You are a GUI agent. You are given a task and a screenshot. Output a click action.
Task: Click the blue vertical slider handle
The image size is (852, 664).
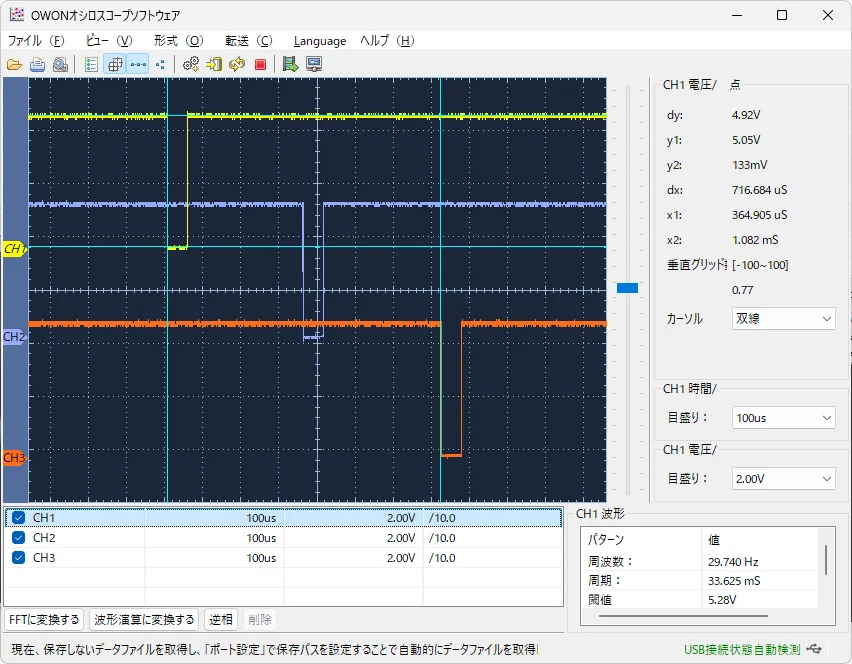click(x=627, y=288)
